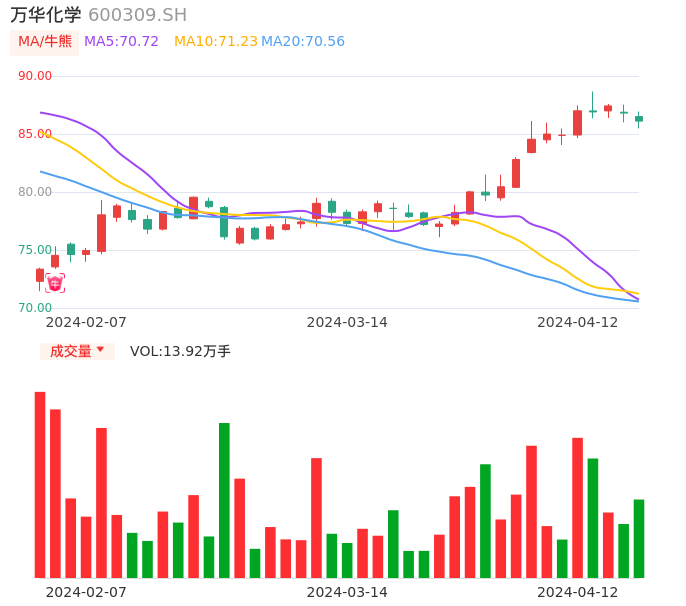Click the 2024-03-14 date label on price axis
The height and width of the screenshot is (606, 686).
pos(347,322)
